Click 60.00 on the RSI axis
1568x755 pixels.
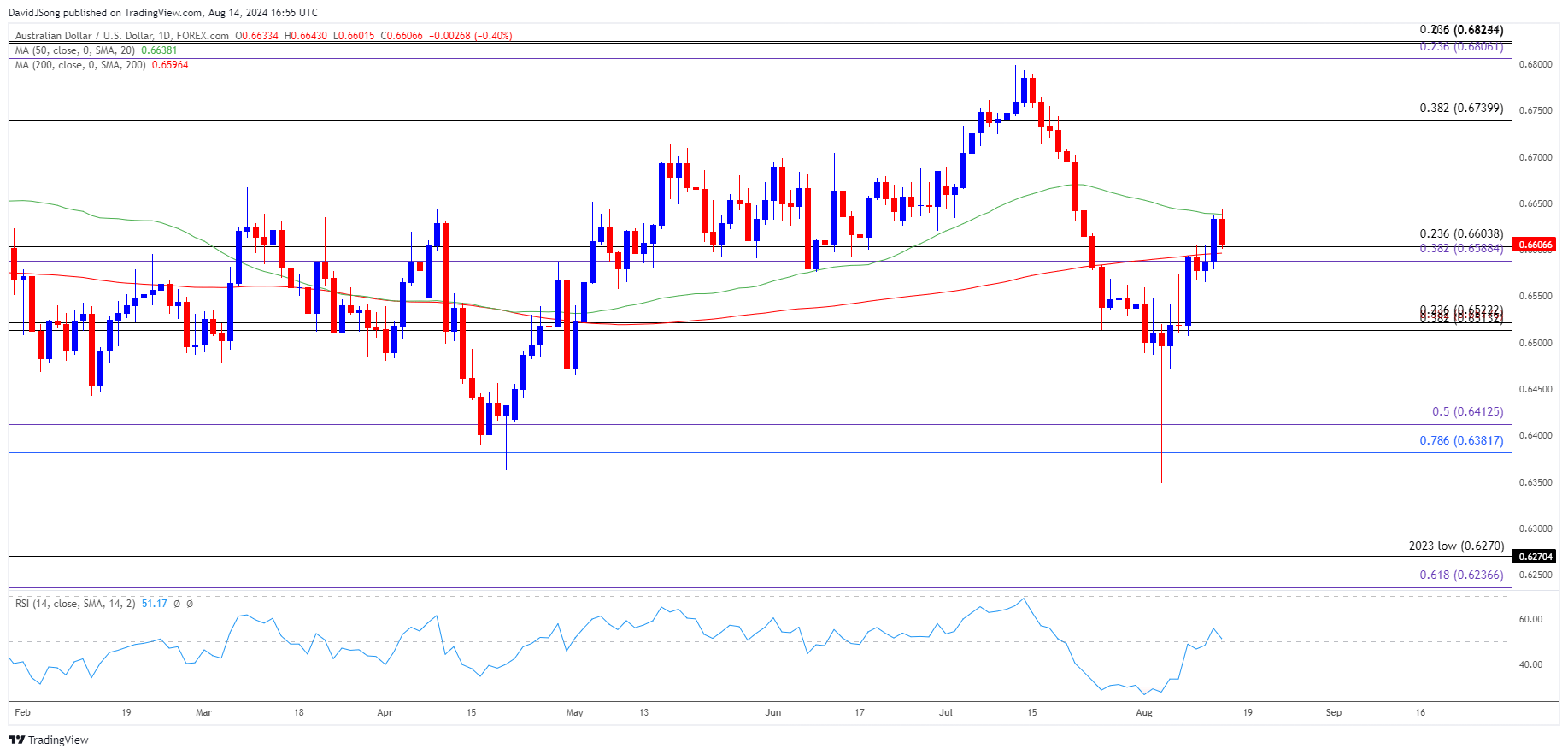1530,619
